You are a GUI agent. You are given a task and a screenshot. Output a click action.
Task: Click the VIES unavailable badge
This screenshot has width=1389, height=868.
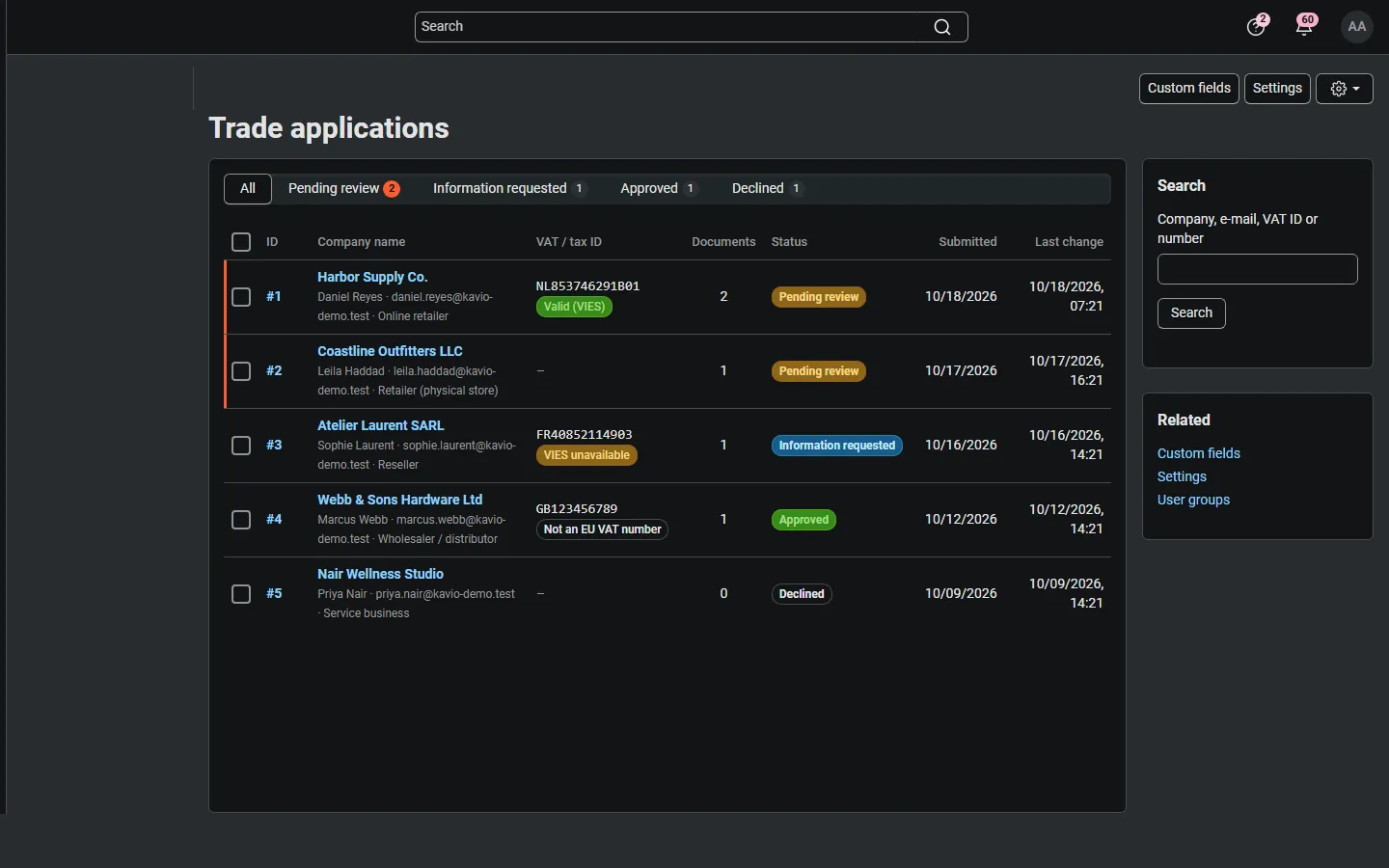[586, 456]
